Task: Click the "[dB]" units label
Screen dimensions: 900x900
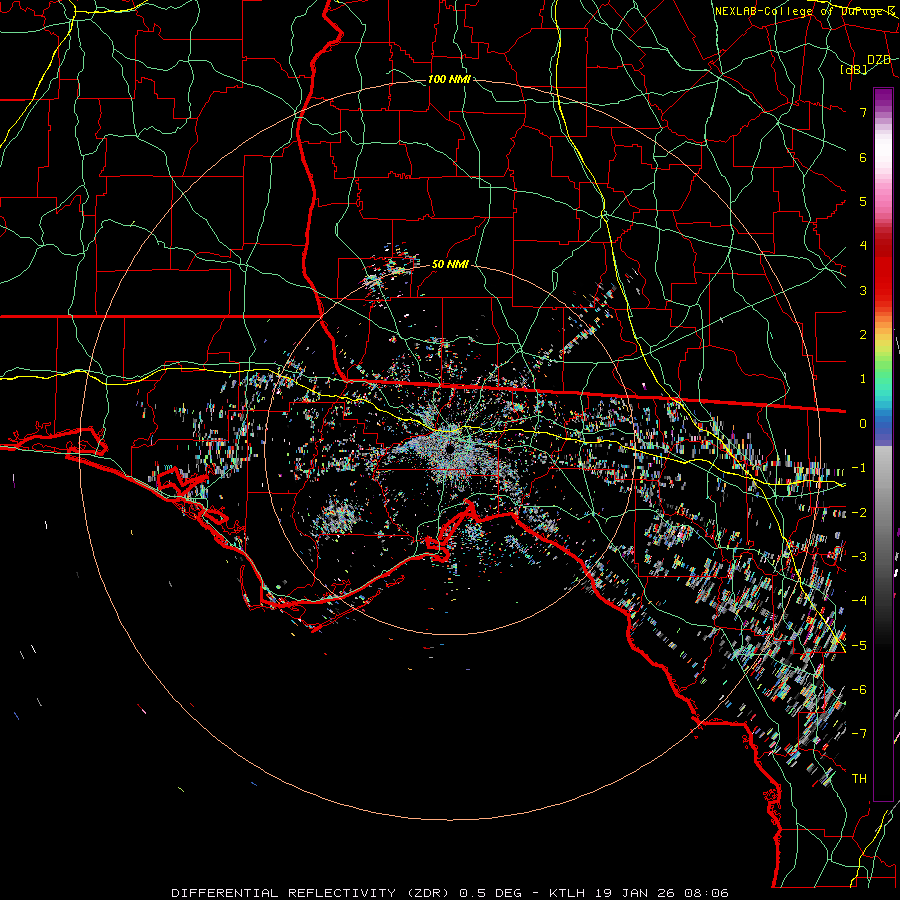Action: tap(854, 69)
